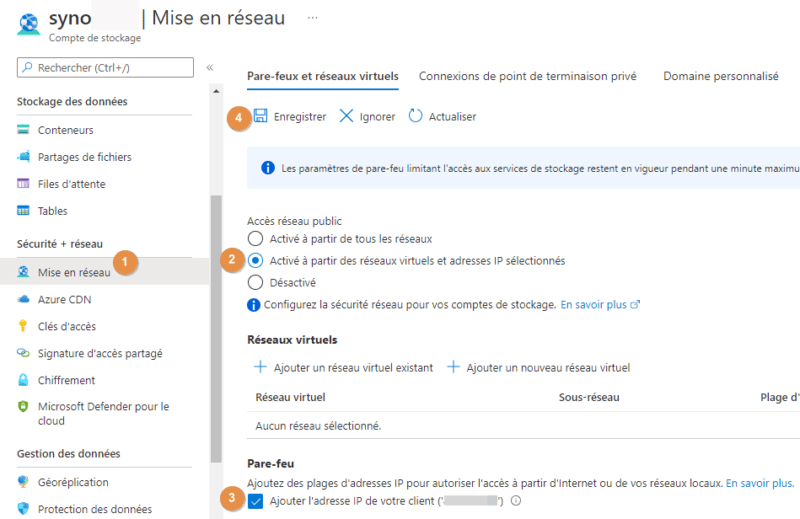Click the Sous-réseau column header
Image resolution: width=800 pixels, height=519 pixels.
(589, 397)
